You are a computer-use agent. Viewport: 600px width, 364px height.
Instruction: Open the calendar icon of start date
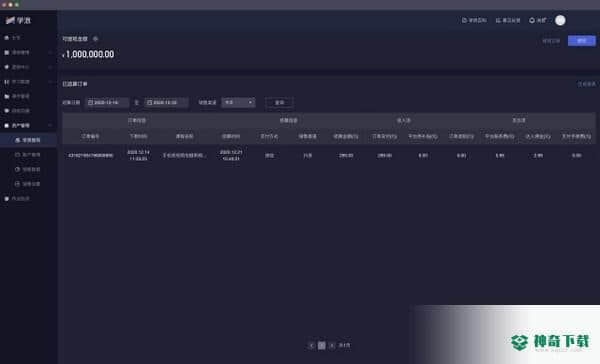click(x=91, y=103)
